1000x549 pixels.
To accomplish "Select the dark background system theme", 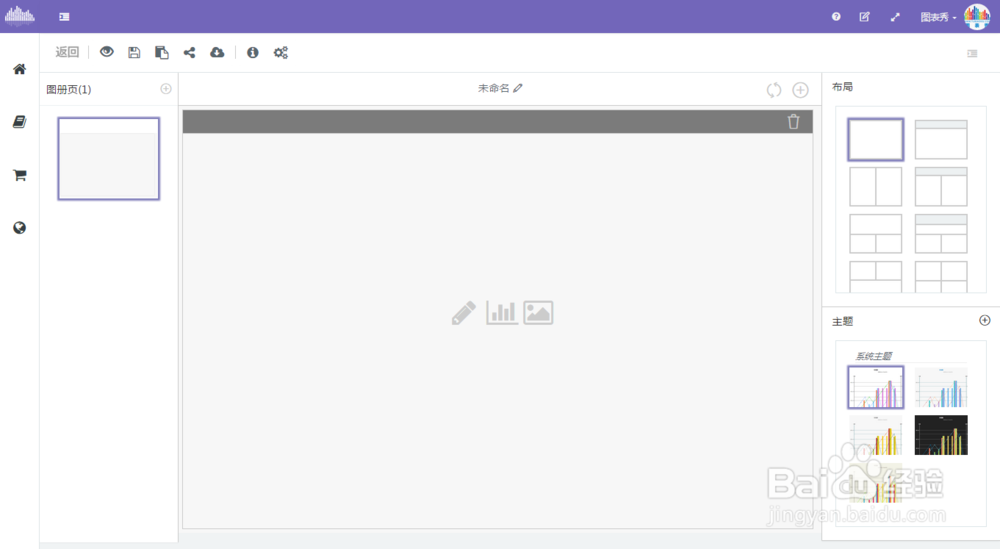I will click(941, 435).
